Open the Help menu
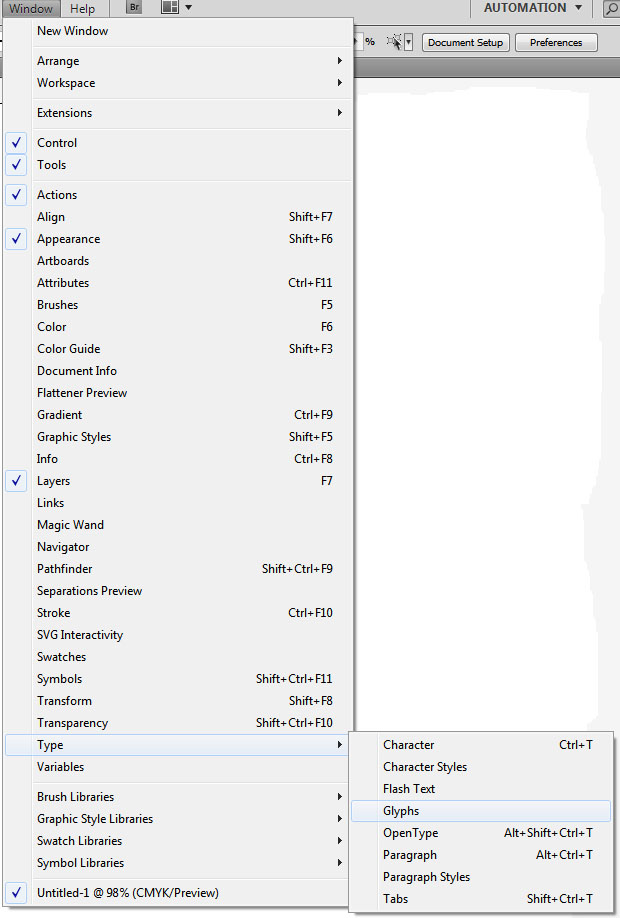Screen dimensions: 620x918 click(x=83, y=9)
